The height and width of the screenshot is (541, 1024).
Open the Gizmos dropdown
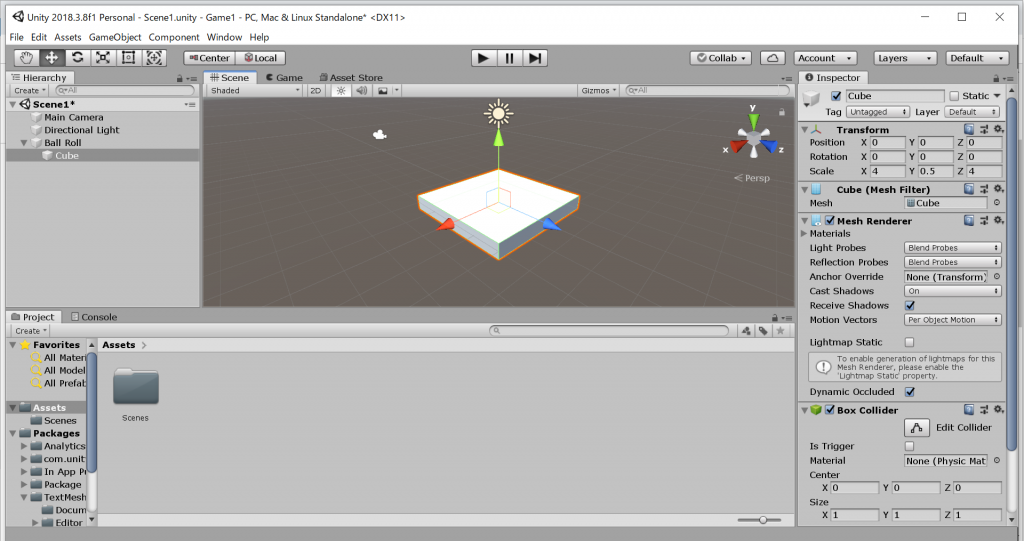click(x=599, y=91)
